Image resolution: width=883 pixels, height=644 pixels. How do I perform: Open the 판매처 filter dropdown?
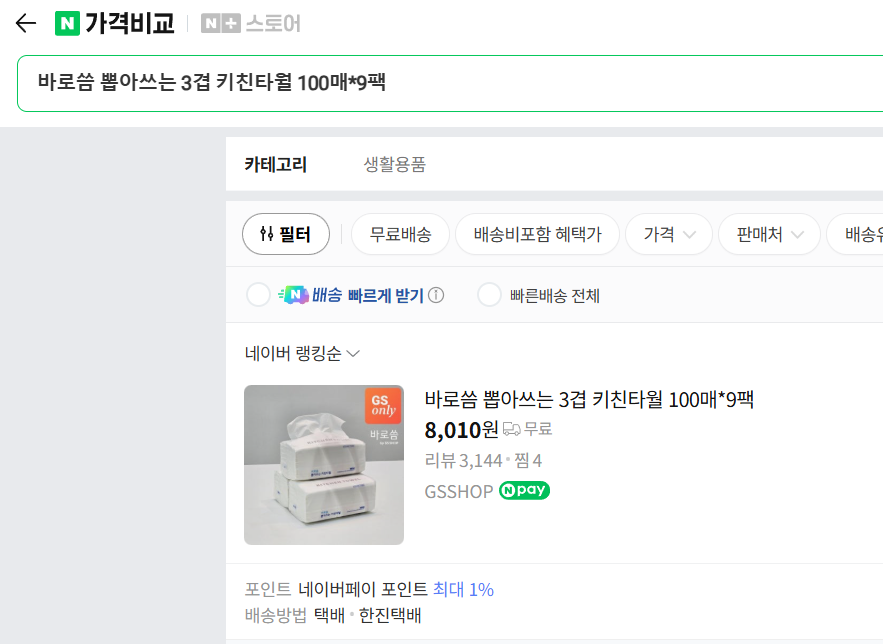point(769,235)
